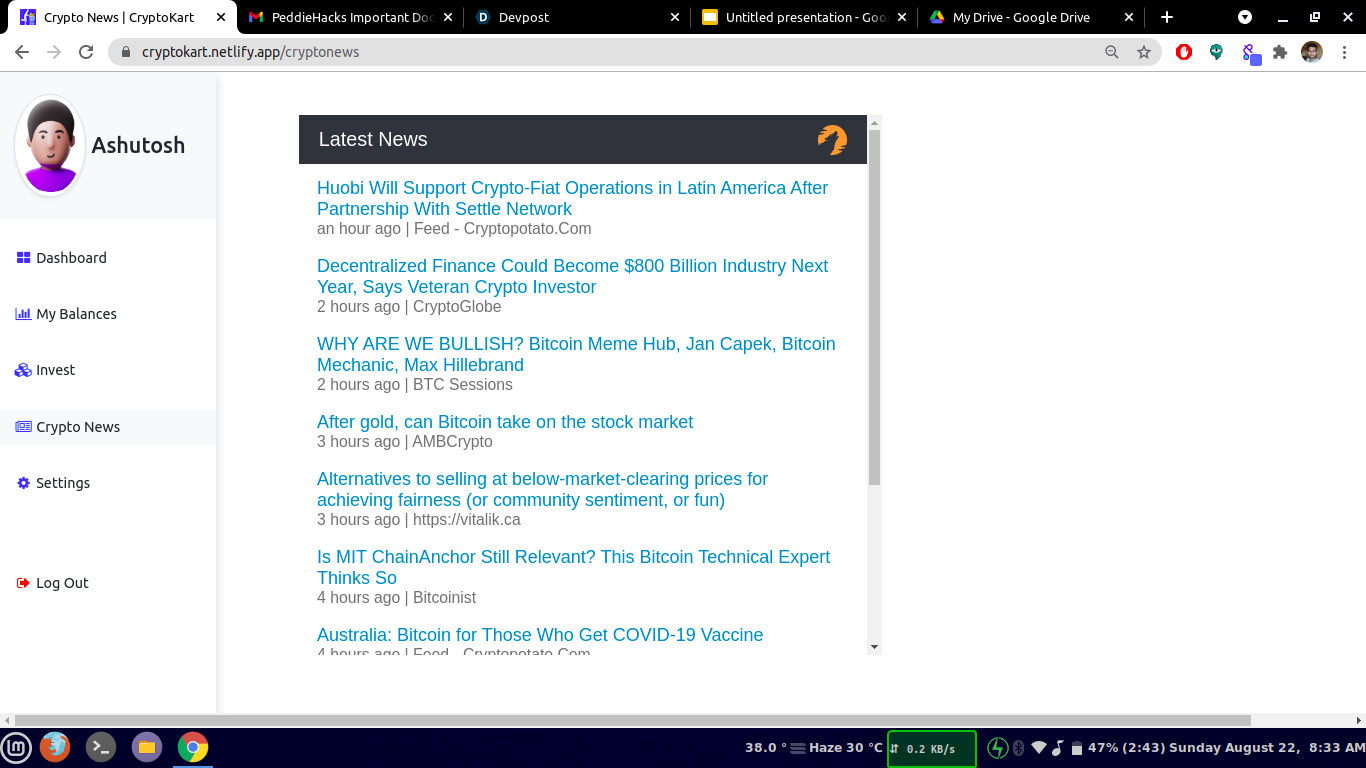
Task: Switch to the Devpost tab
Action: click(x=577, y=17)
